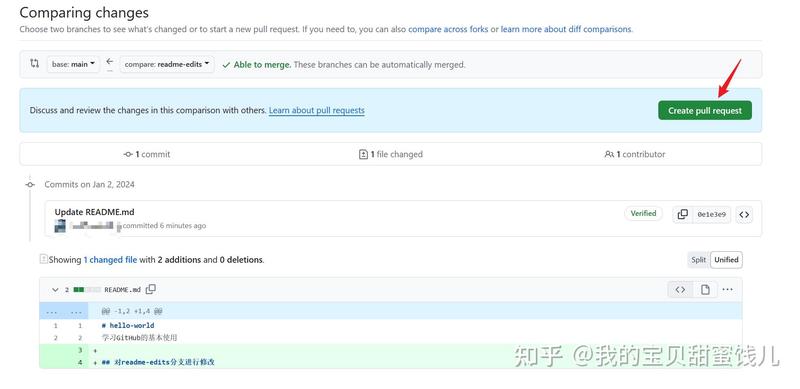
Task: Click added line '## 对readme-edits分支进行修改'
Action: [158, 362]
